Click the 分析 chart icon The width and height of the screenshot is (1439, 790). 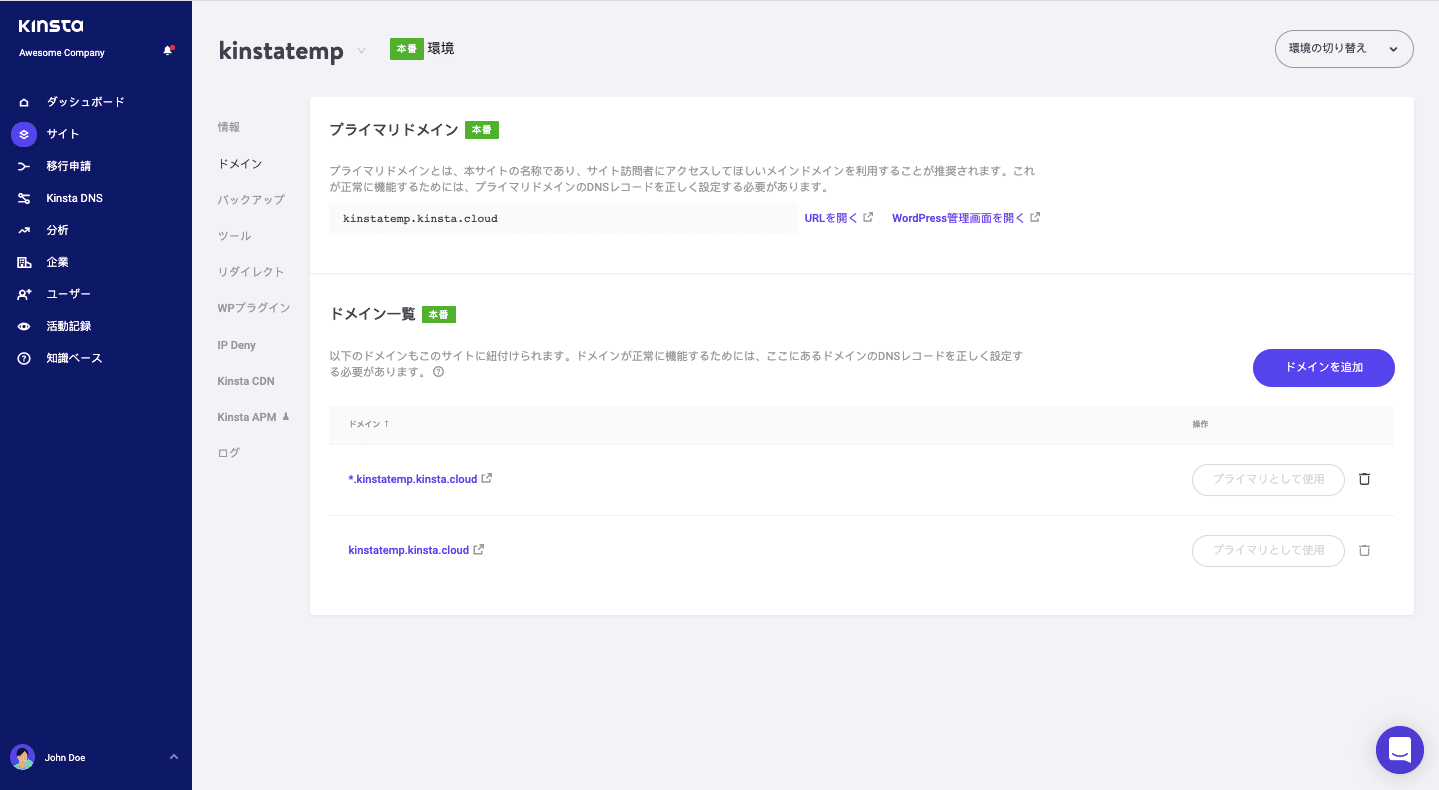point(24,230)
